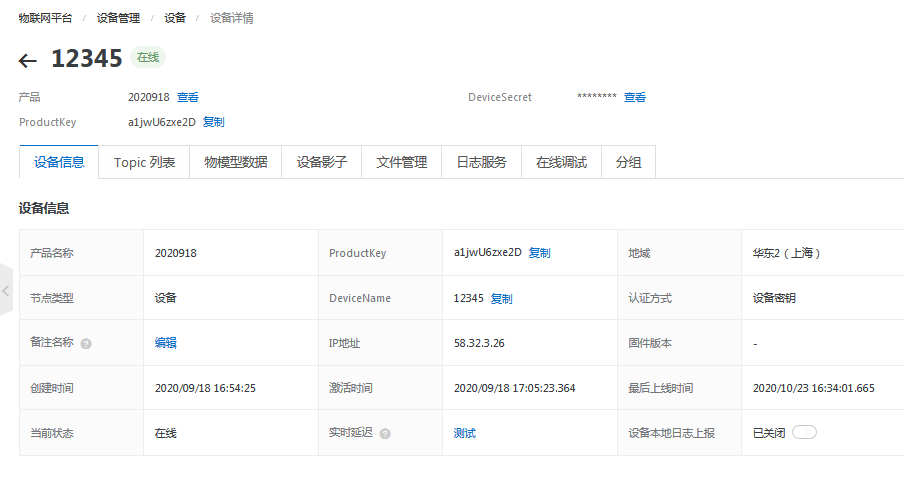This screenshot has height=479, width=904.
Task: Click 测试 link for real-time latency
Action: [x=465, y=433]
